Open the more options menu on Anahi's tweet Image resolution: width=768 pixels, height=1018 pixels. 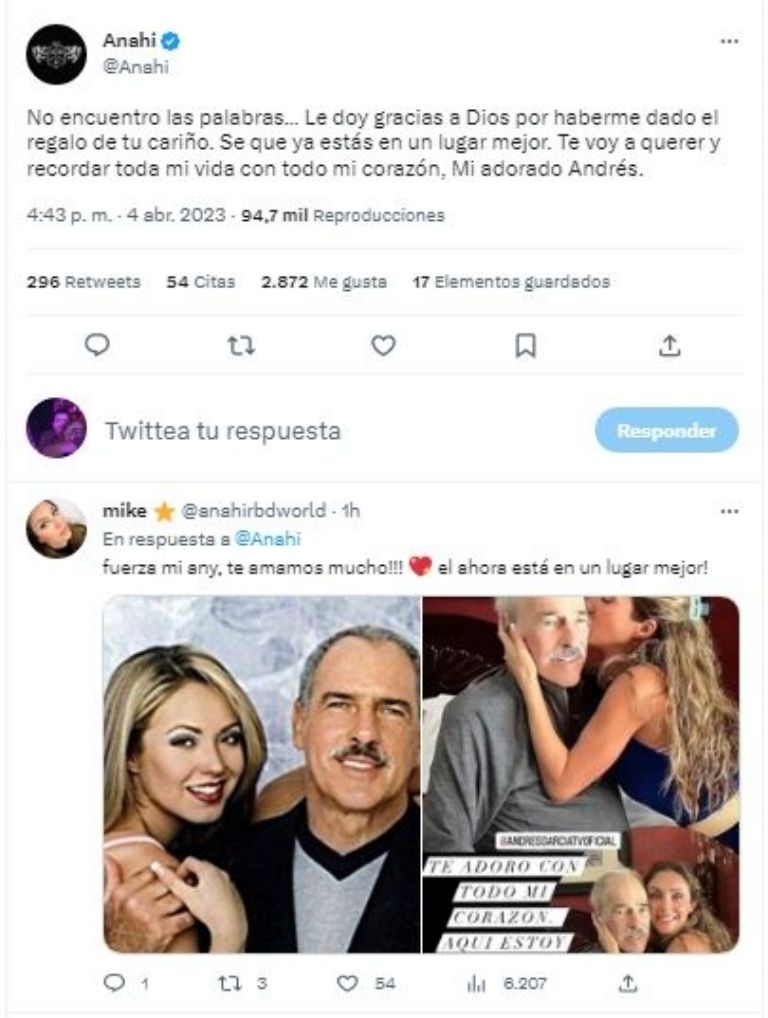[729, 41]
